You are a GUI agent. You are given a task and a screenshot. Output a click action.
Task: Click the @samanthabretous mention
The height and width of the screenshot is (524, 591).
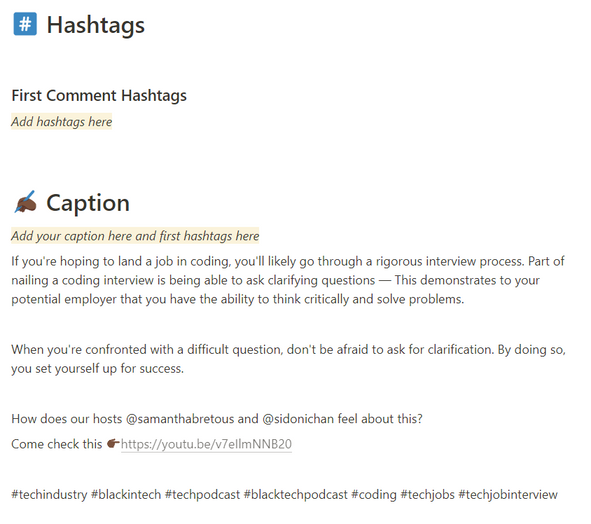click(180, 419)
